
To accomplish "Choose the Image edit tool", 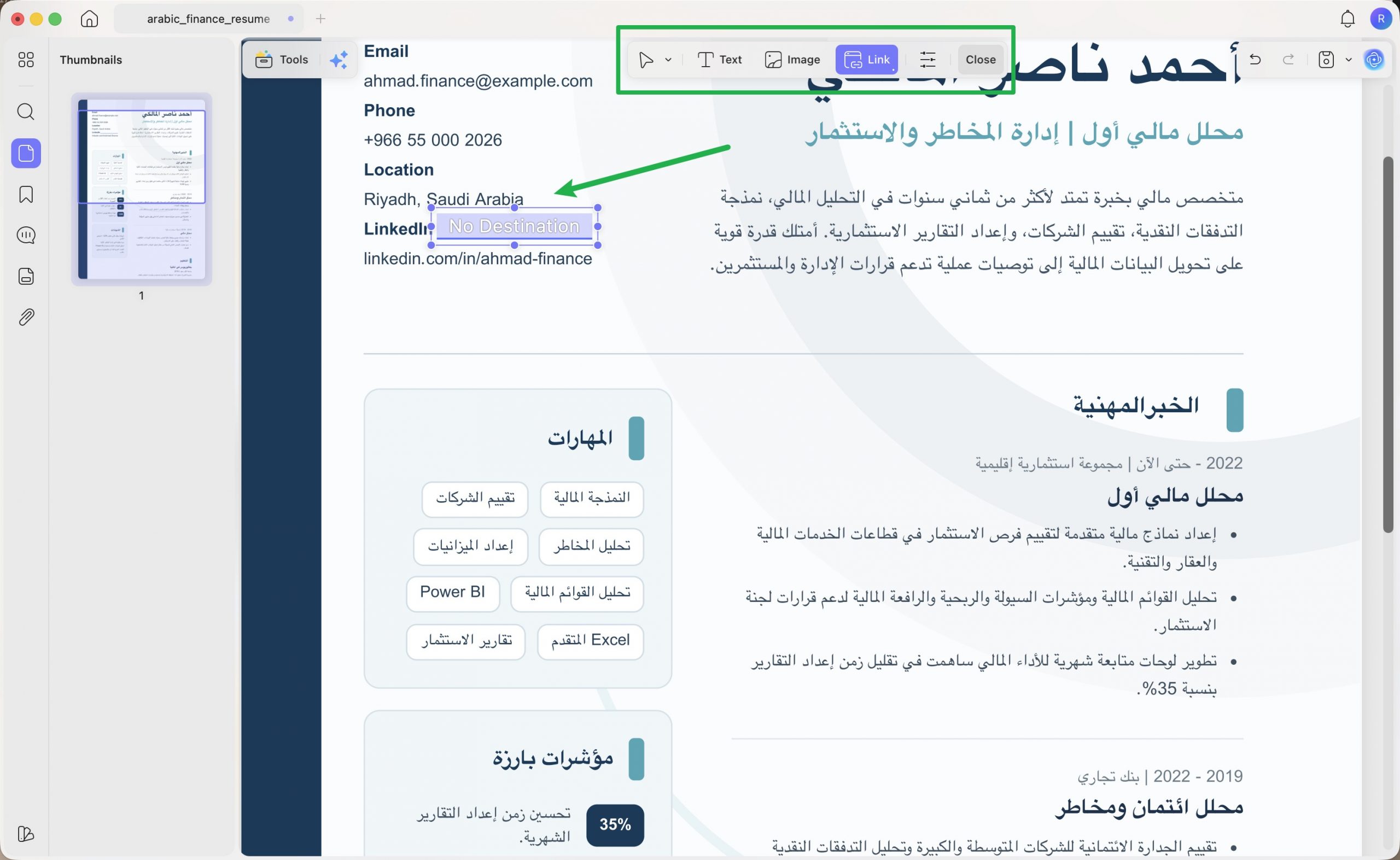I will [792, 60].
